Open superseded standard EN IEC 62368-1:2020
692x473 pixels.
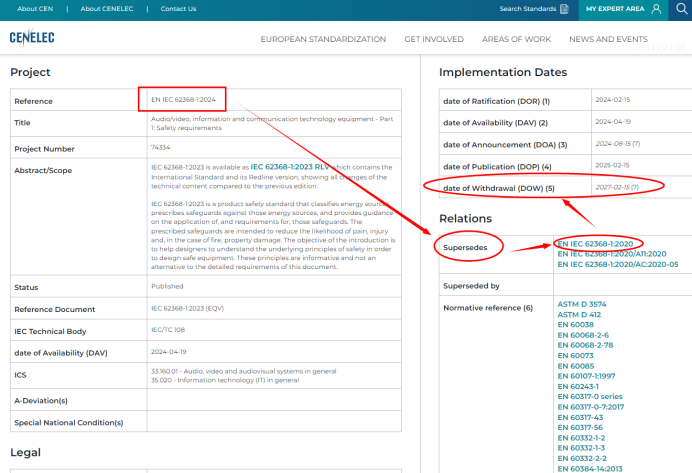[598, 244]
